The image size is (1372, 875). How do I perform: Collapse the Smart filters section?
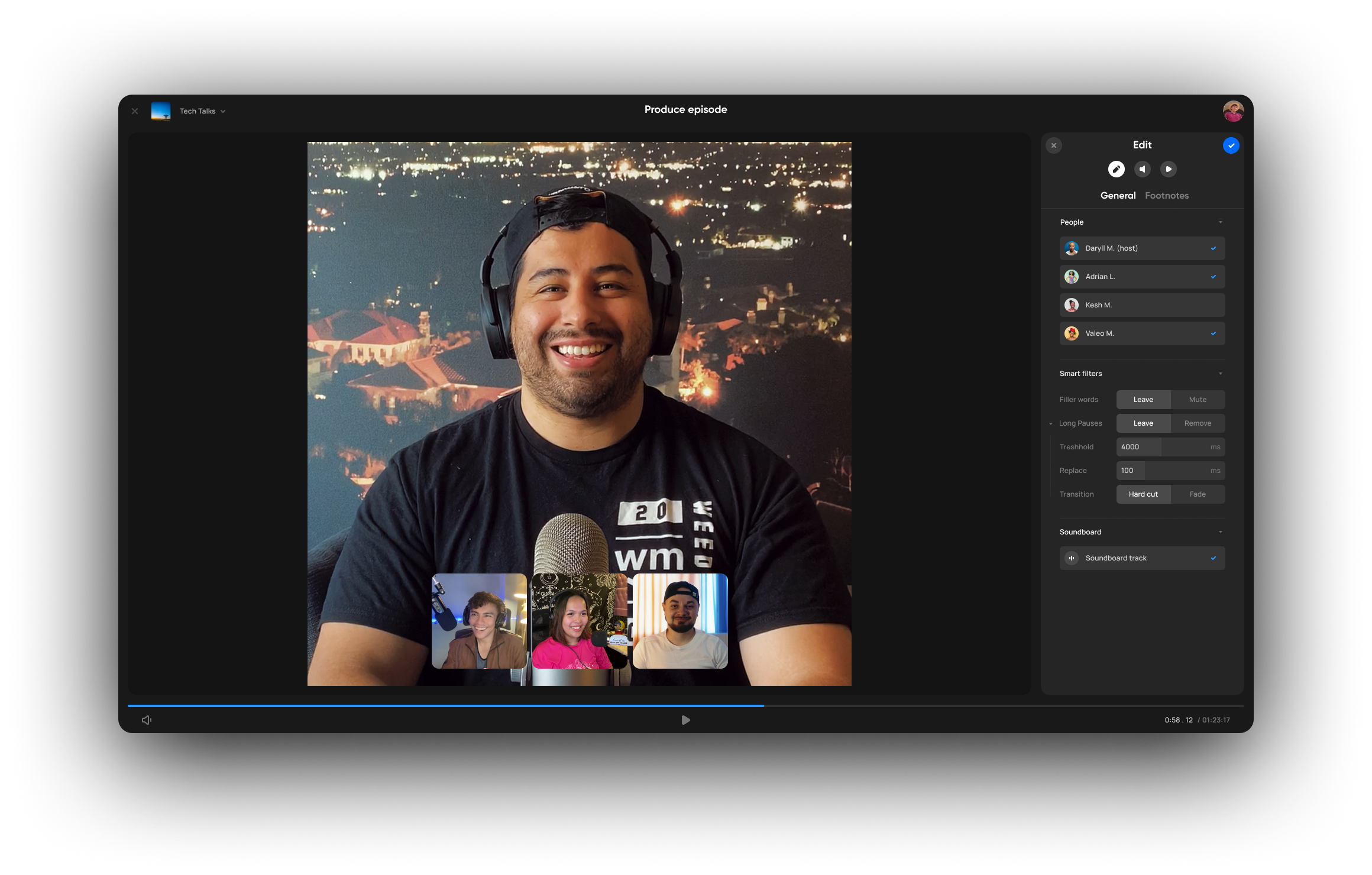tap(1220, 374)
